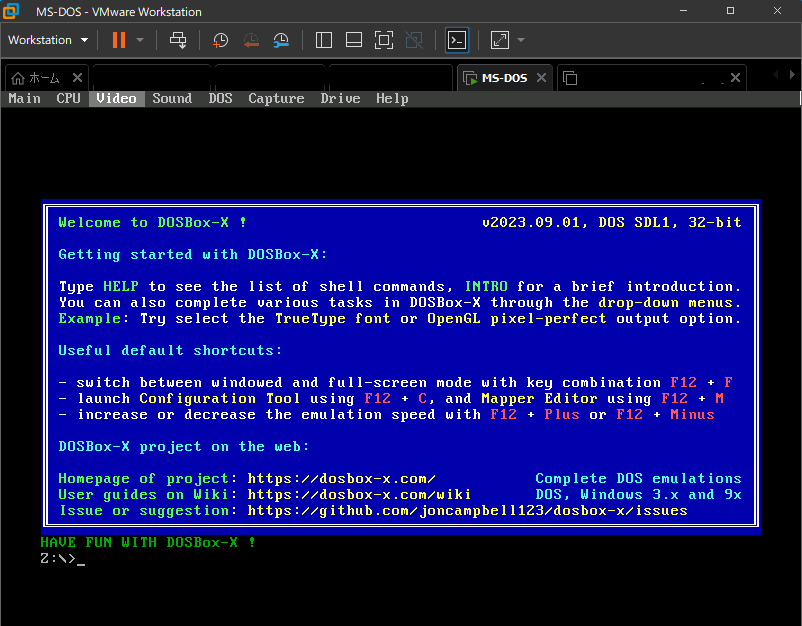Screen dimensions: 802x626
Task: Open the Snapshot Manager
Action: (281, 40)
